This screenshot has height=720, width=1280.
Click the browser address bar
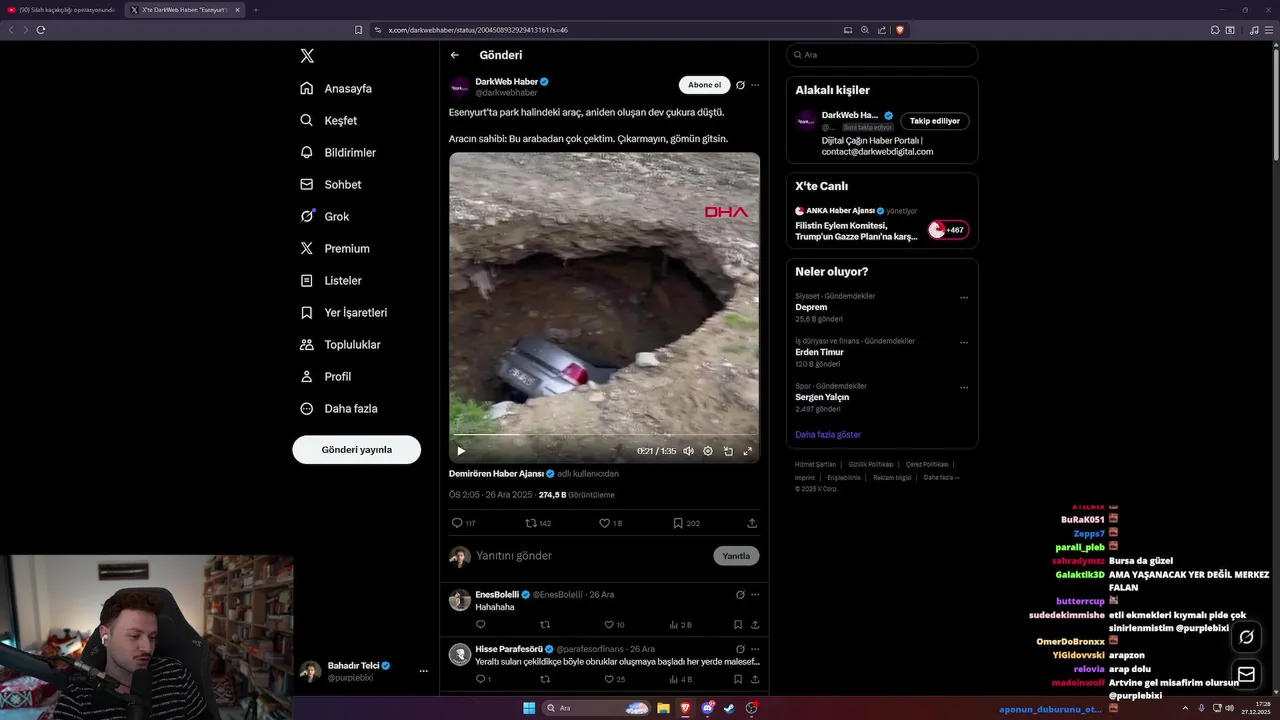click(610, 30)
